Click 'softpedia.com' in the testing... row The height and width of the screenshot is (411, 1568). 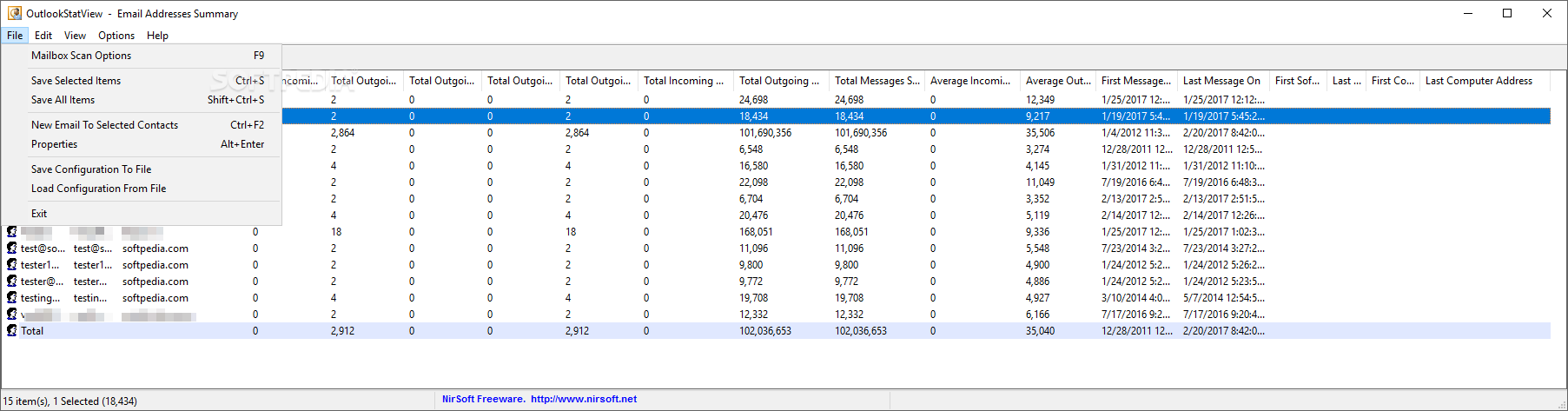click(x=155, y=298)
